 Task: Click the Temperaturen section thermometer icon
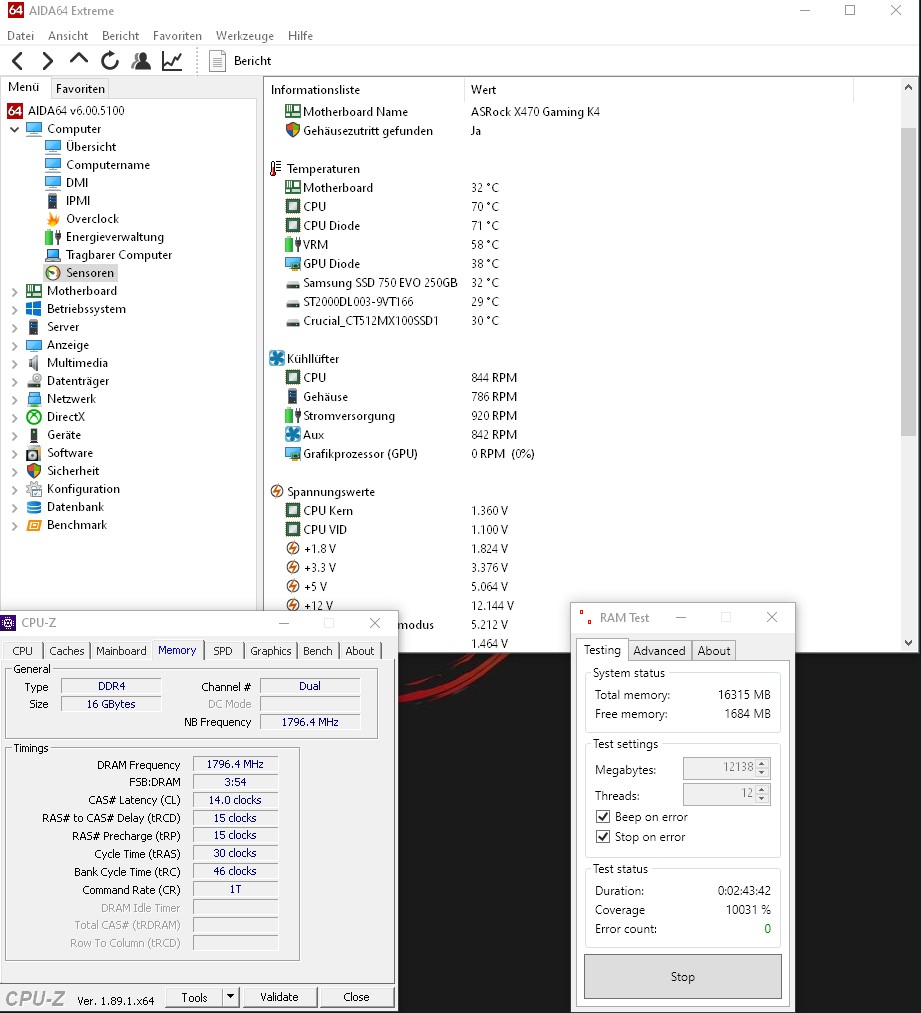(276, 169)
